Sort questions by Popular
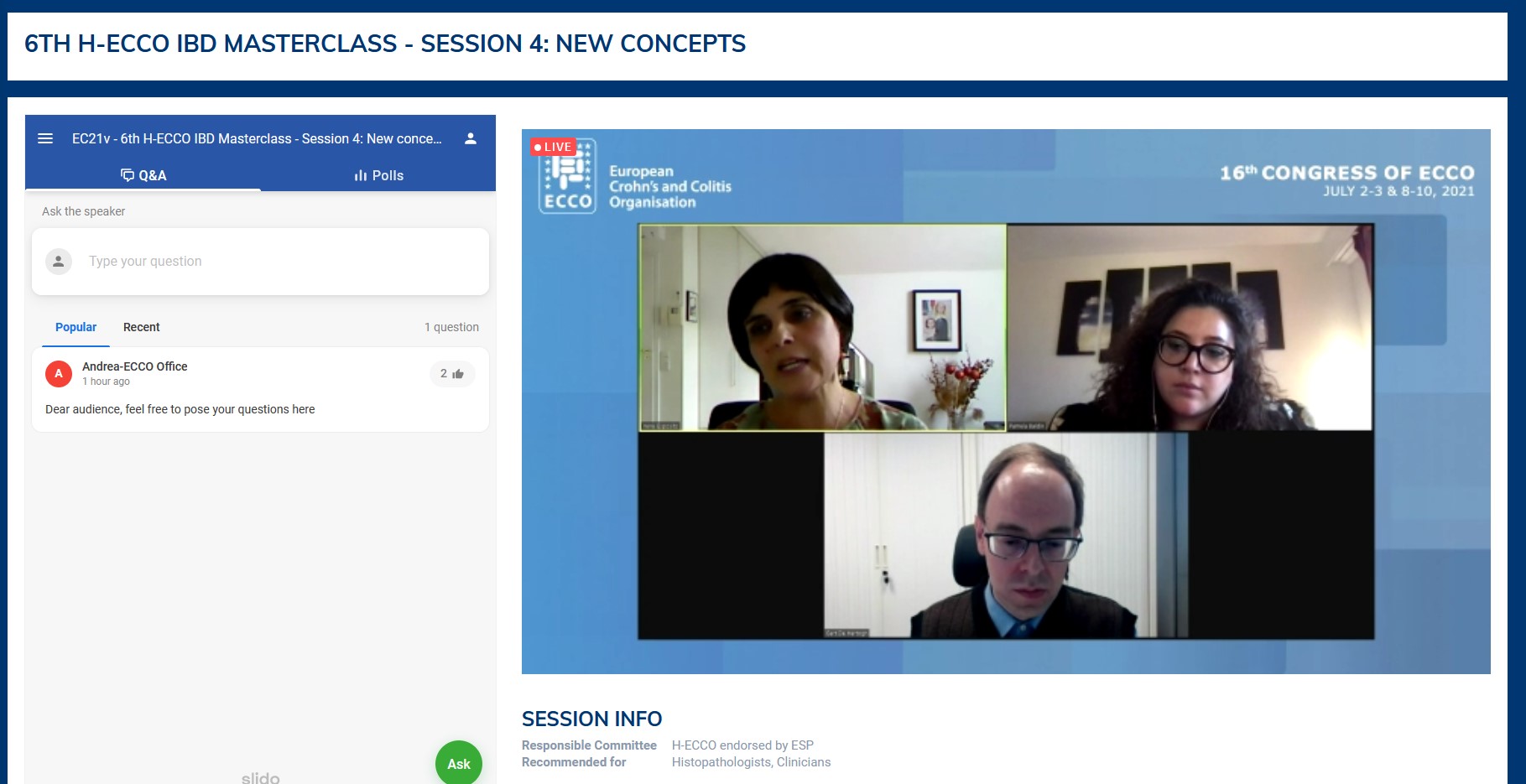Viewport: 1526px width, 784px height. tap(76, 327)
